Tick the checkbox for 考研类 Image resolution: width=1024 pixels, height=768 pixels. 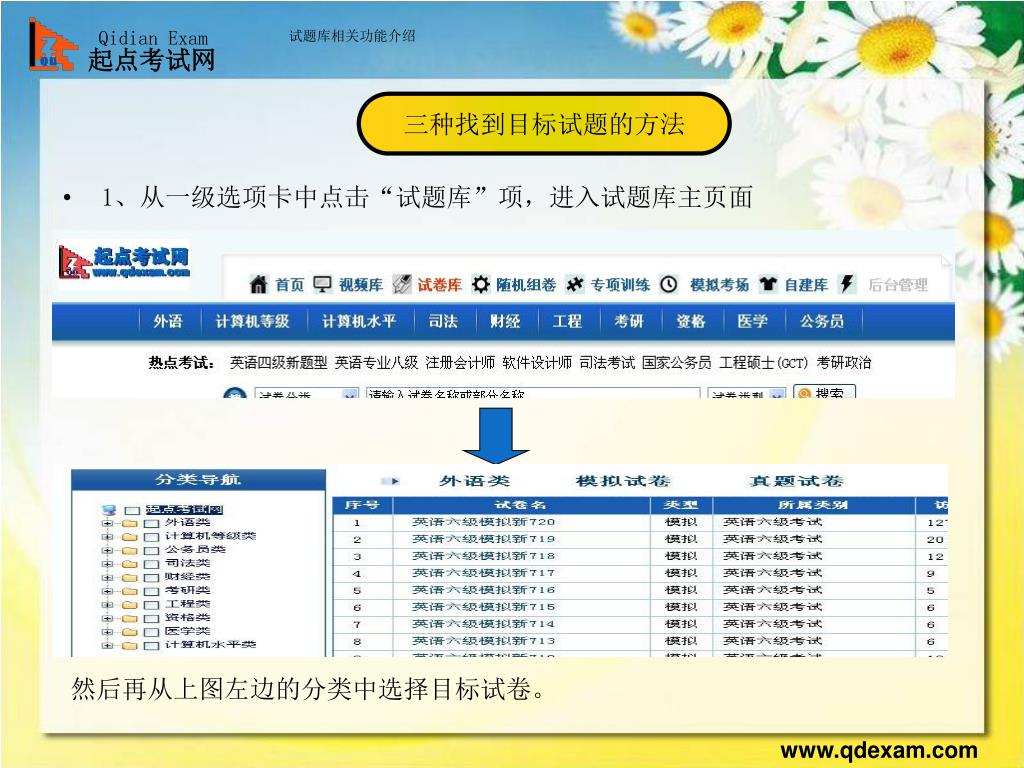point(151,592)
